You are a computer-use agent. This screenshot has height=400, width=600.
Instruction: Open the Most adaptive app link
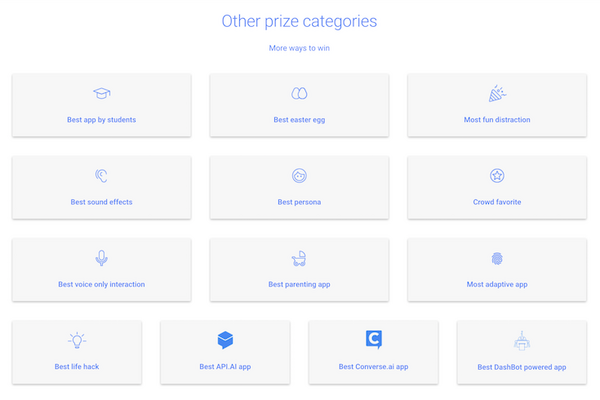click(x=497, y=284)
